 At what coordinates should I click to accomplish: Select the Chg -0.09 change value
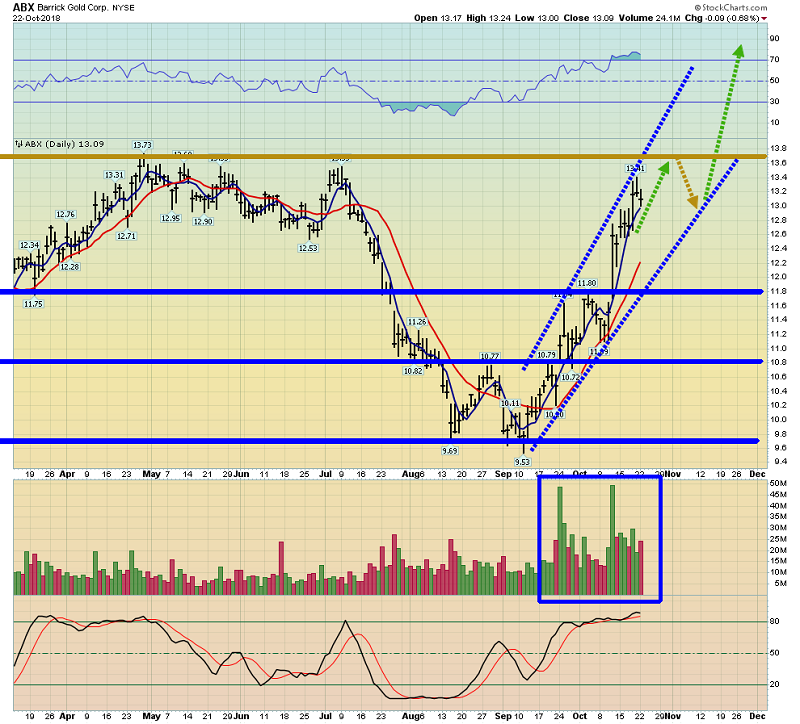(x=722, y=18)
